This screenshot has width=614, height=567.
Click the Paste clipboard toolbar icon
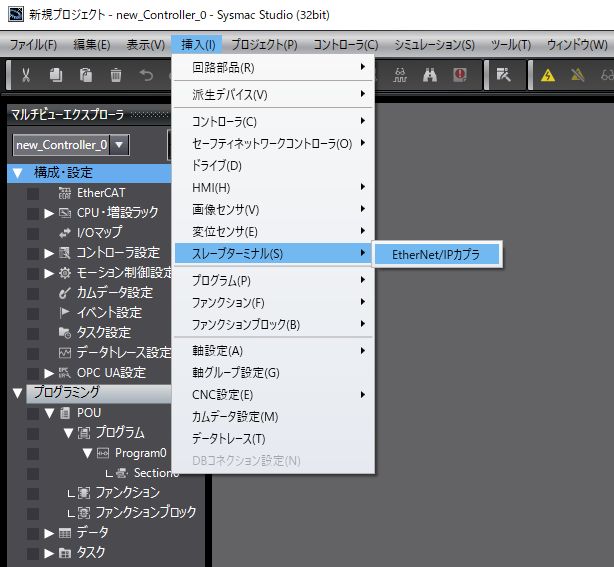click(86, 74)
